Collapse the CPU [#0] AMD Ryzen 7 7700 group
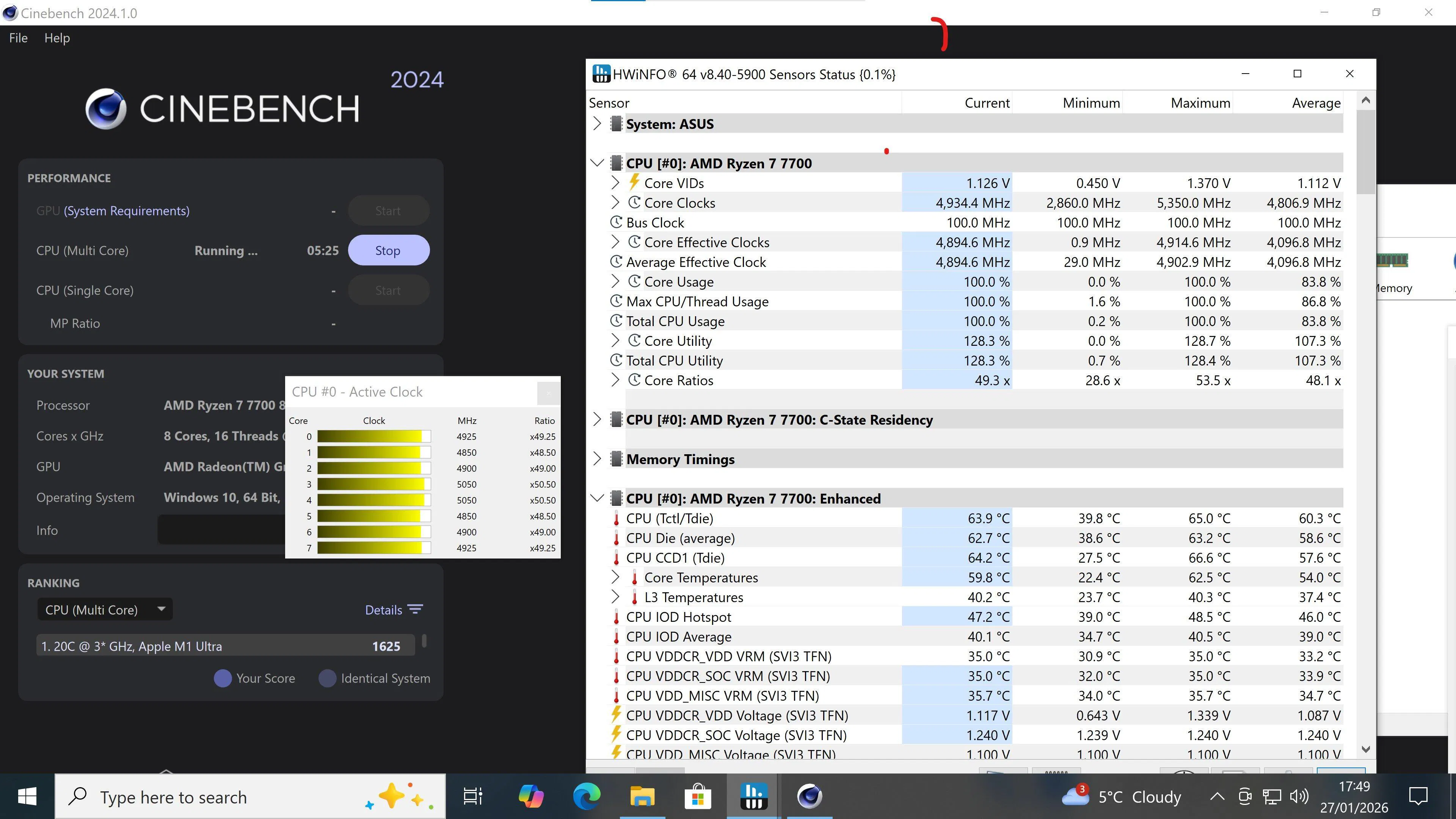This screenshot has width=1456, height=819. [598, 163]
